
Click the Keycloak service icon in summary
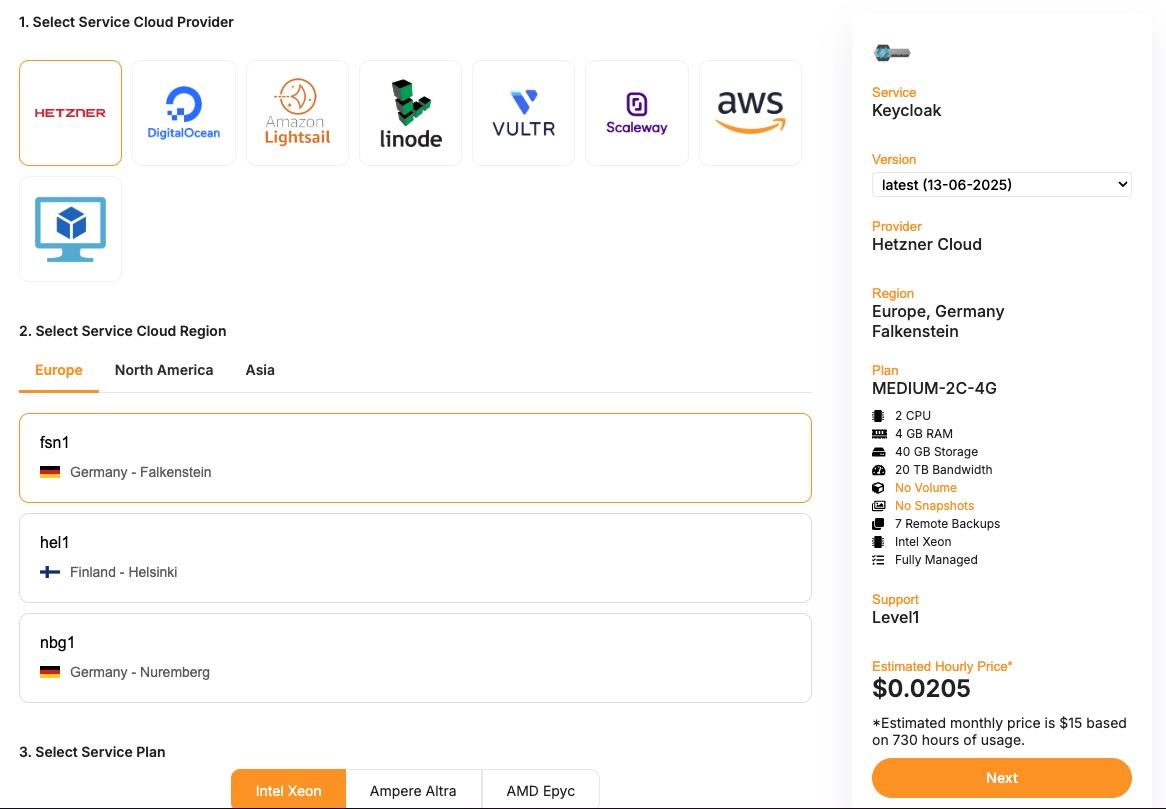click(891, 53)
